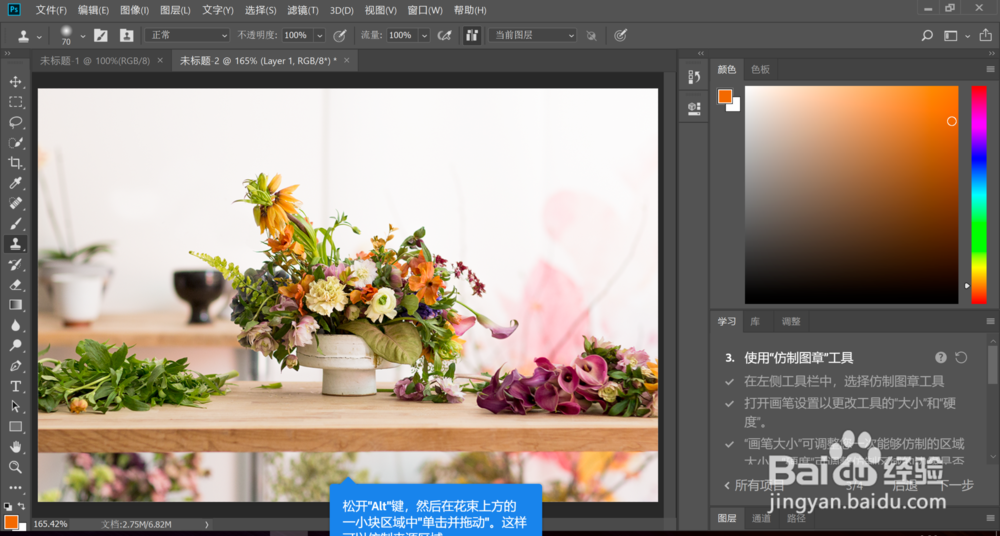Open the blend mode dropdown 正常
Screen dimensions: 1000x536
187,36
